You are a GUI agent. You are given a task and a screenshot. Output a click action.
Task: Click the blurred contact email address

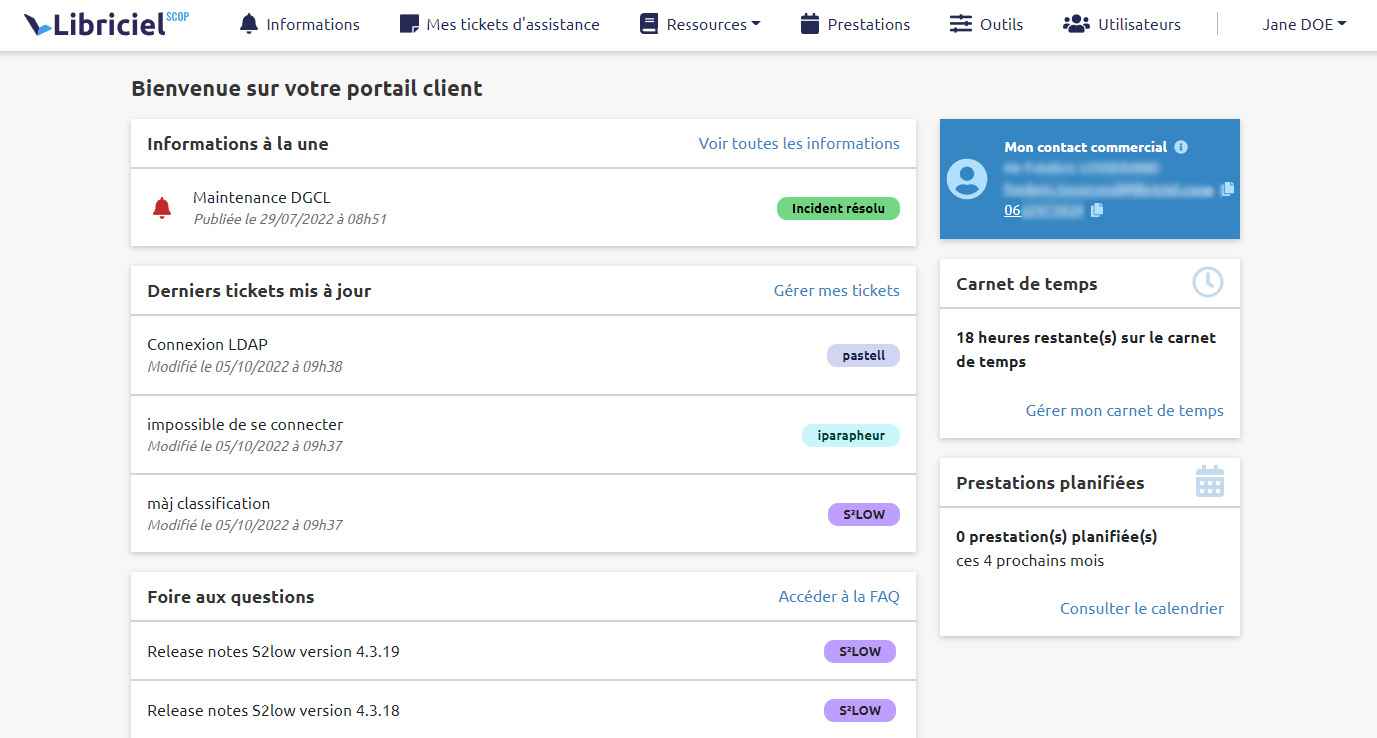click(x=1109, y=188)
